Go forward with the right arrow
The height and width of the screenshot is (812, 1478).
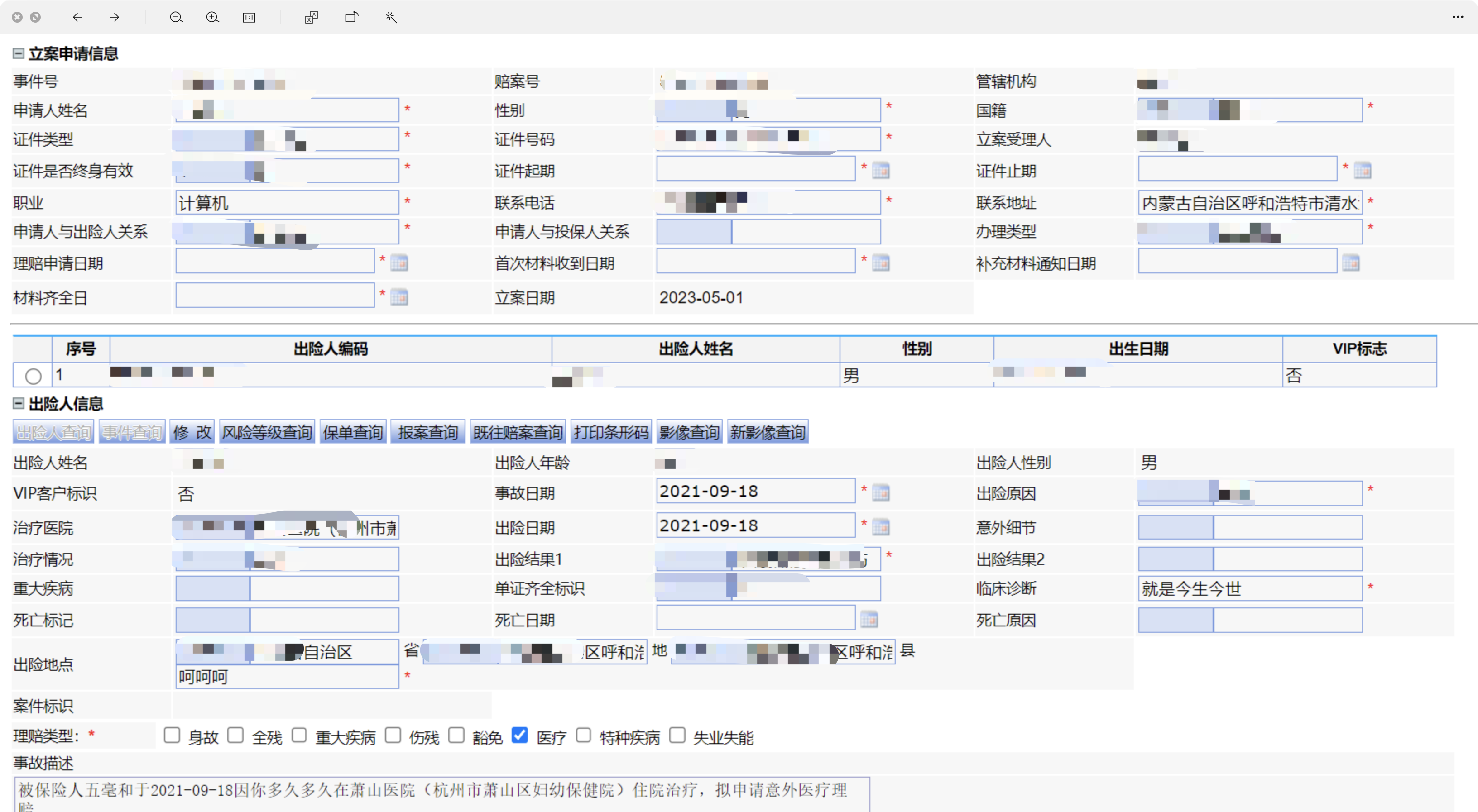114,17
